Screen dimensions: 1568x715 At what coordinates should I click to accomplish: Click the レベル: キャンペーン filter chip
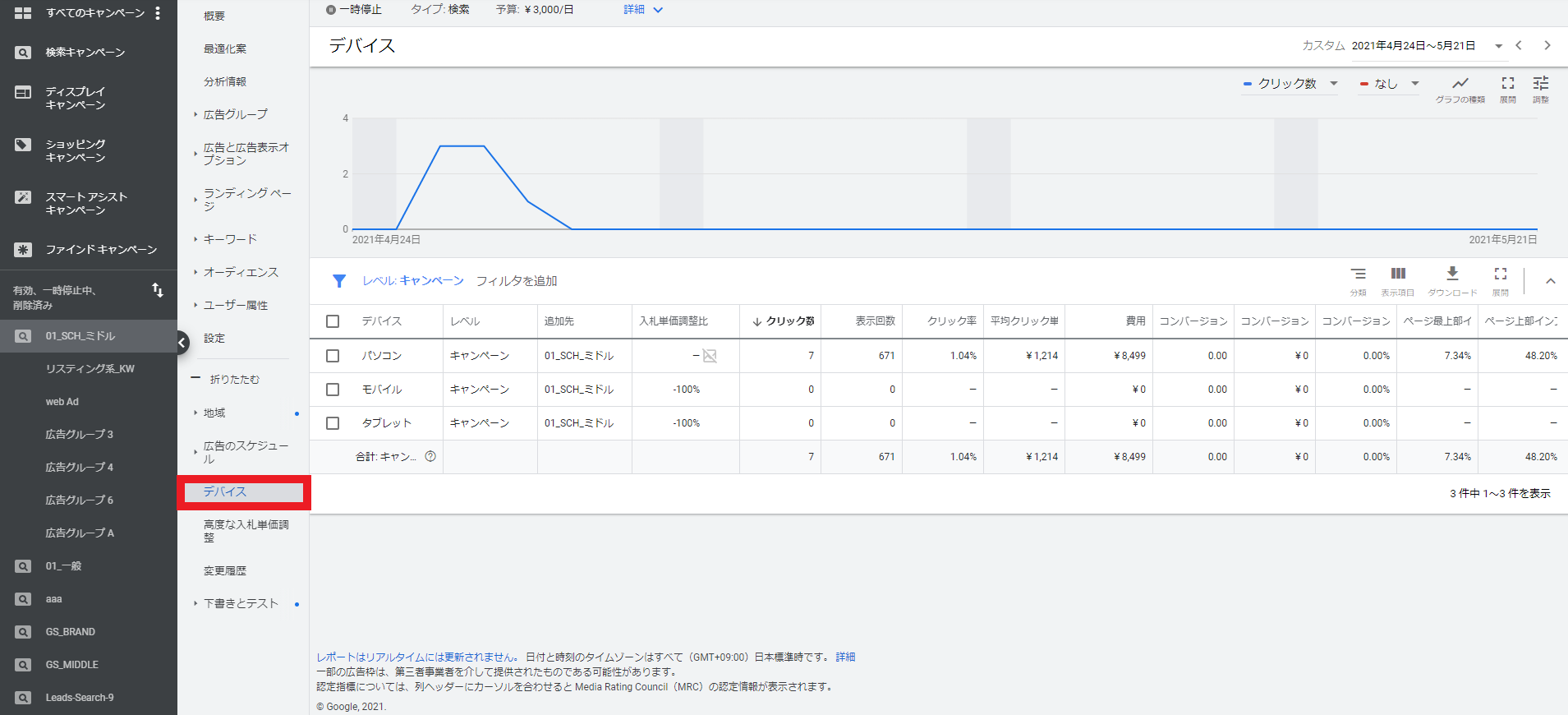(413, 281)
